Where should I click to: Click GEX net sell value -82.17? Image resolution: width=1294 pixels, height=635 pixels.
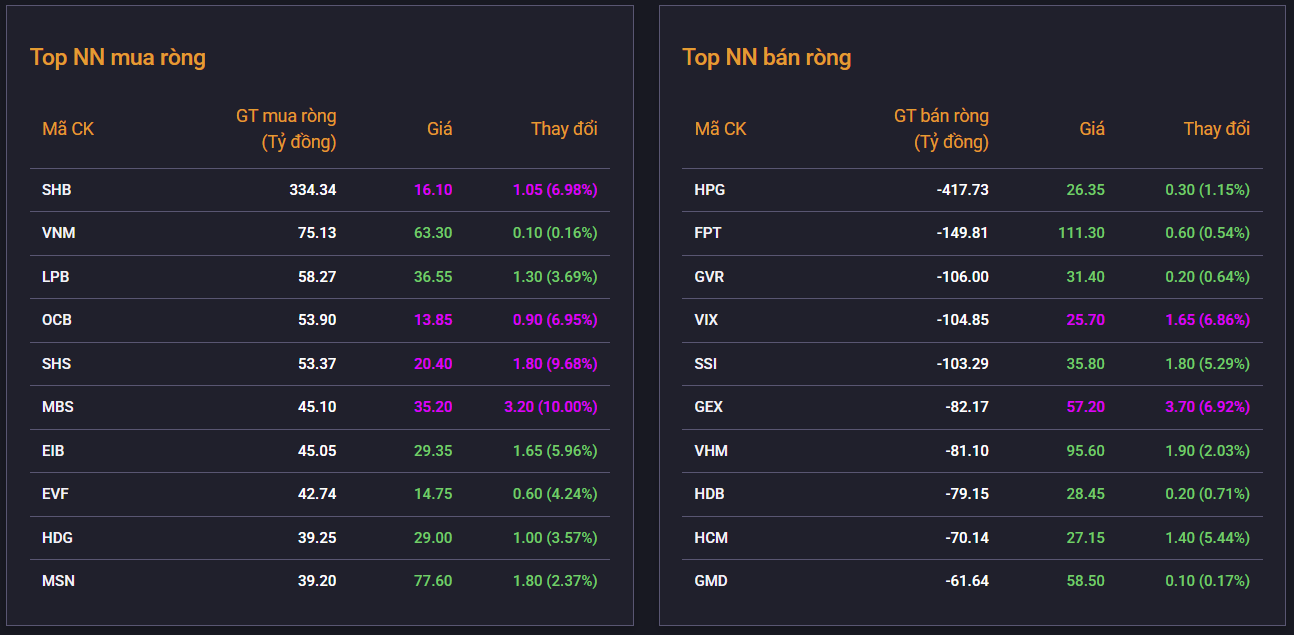tap(967, 407)
